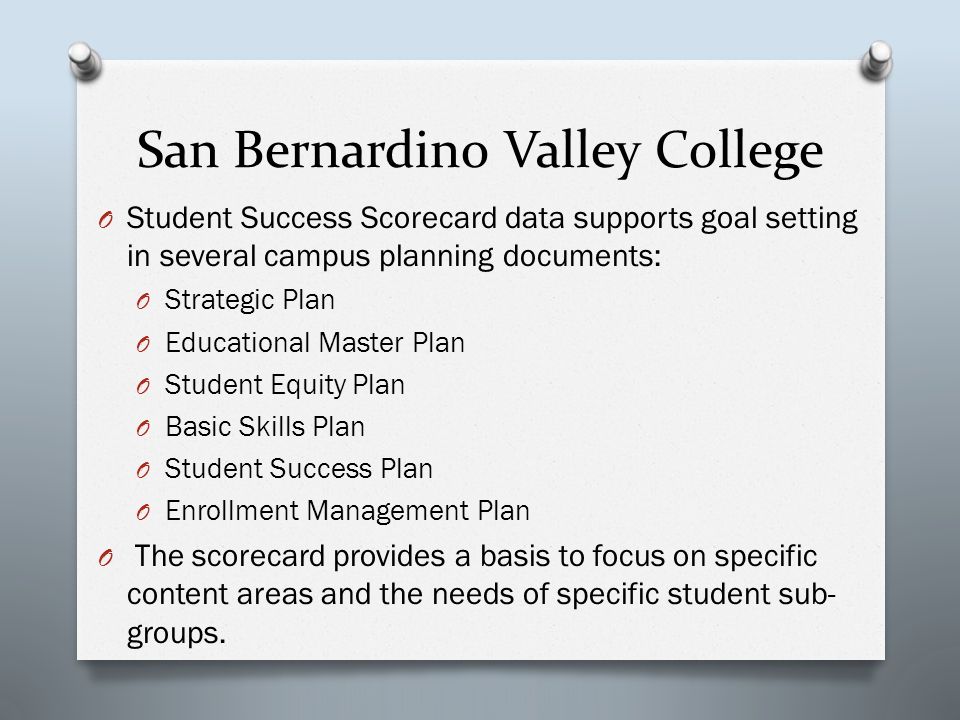Click the campus planning documents line
Screen dimensions: 960x720
(394, 256)
